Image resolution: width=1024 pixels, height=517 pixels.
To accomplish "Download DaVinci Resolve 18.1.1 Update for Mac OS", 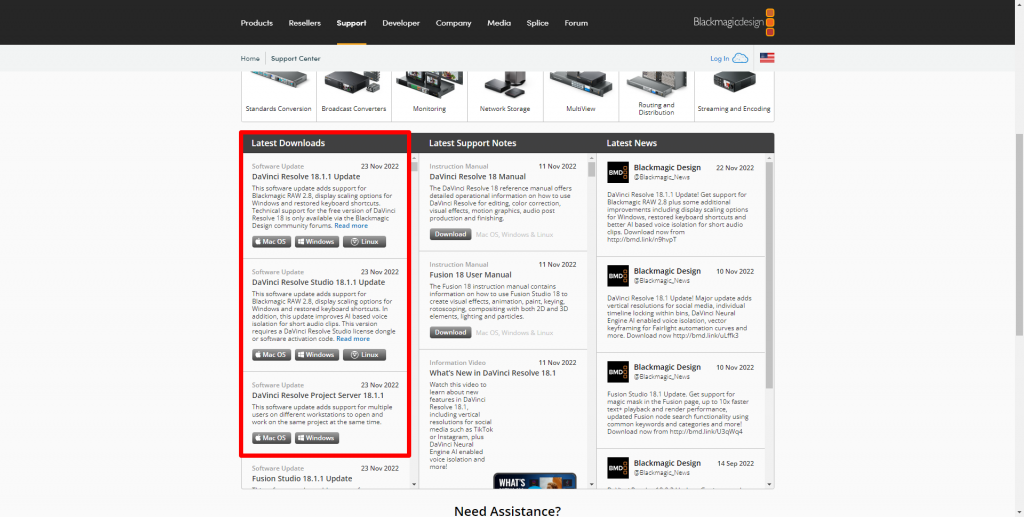I will tap(272, 242).
